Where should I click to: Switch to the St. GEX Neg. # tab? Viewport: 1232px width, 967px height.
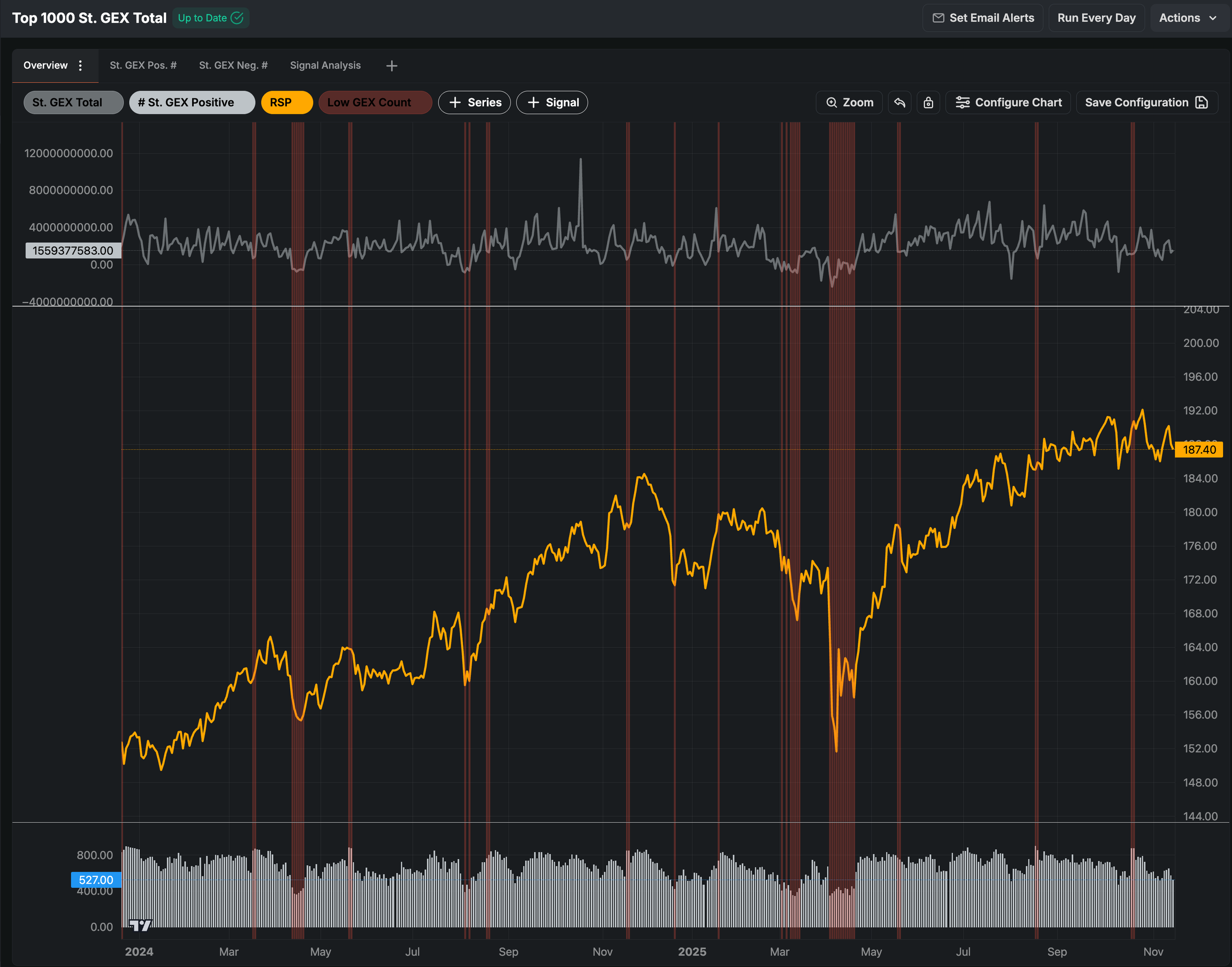point(233,66)
